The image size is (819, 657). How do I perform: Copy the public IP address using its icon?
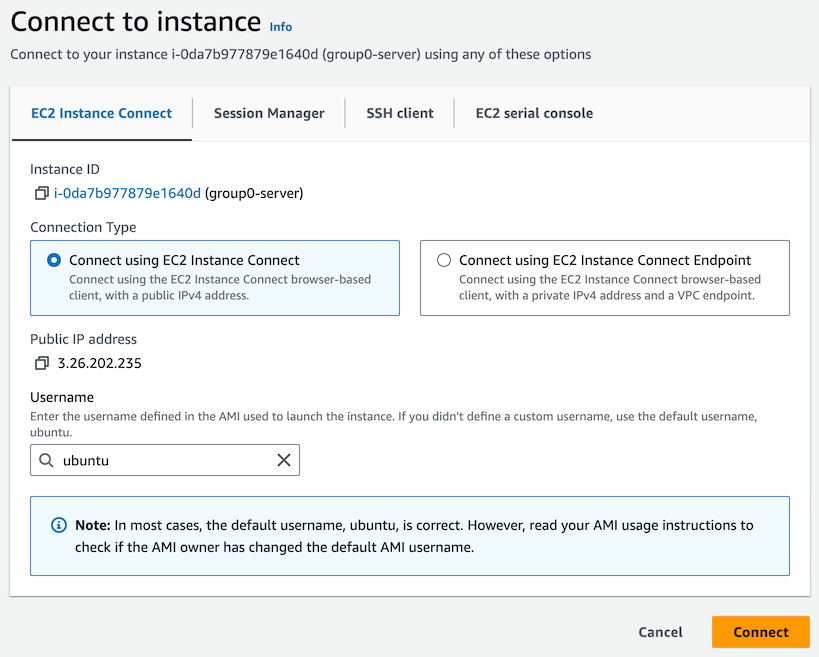(41, 363)
